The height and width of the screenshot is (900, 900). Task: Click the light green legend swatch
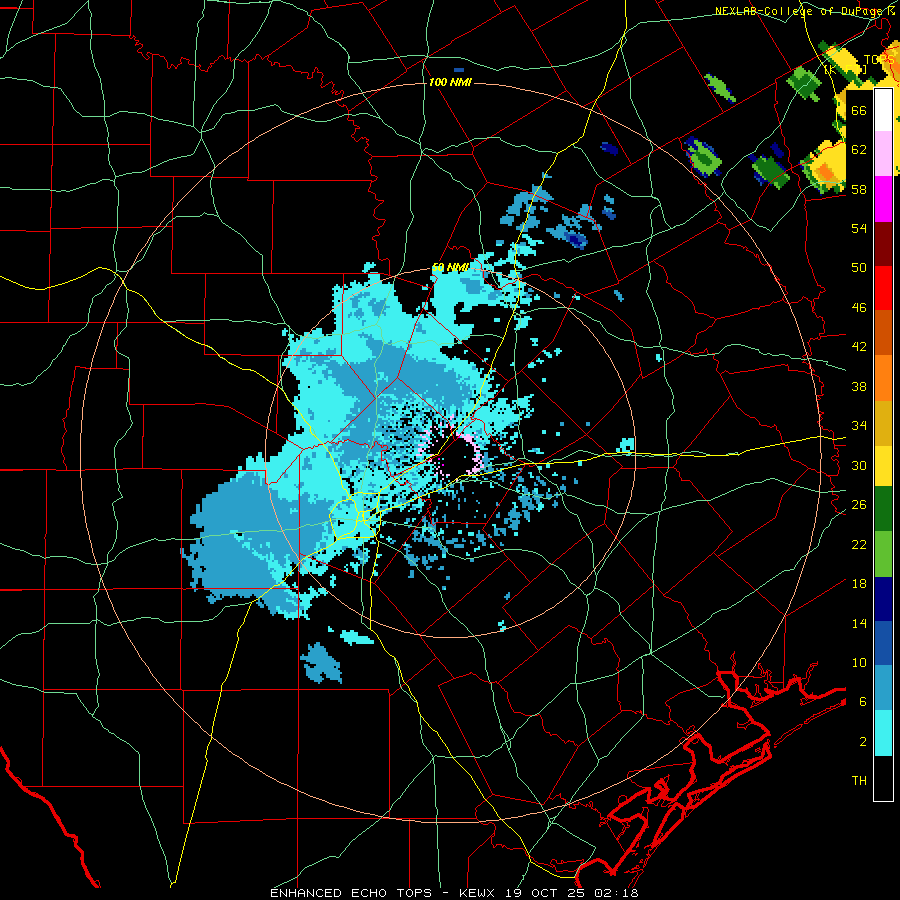pos(883,554)
